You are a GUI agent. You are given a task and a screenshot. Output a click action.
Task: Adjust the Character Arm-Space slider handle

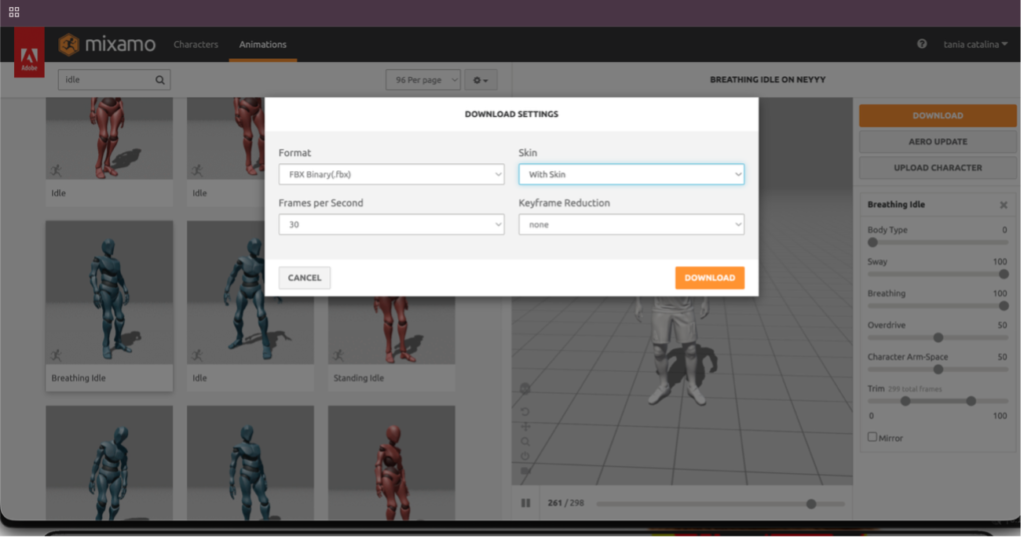(938, 370)
